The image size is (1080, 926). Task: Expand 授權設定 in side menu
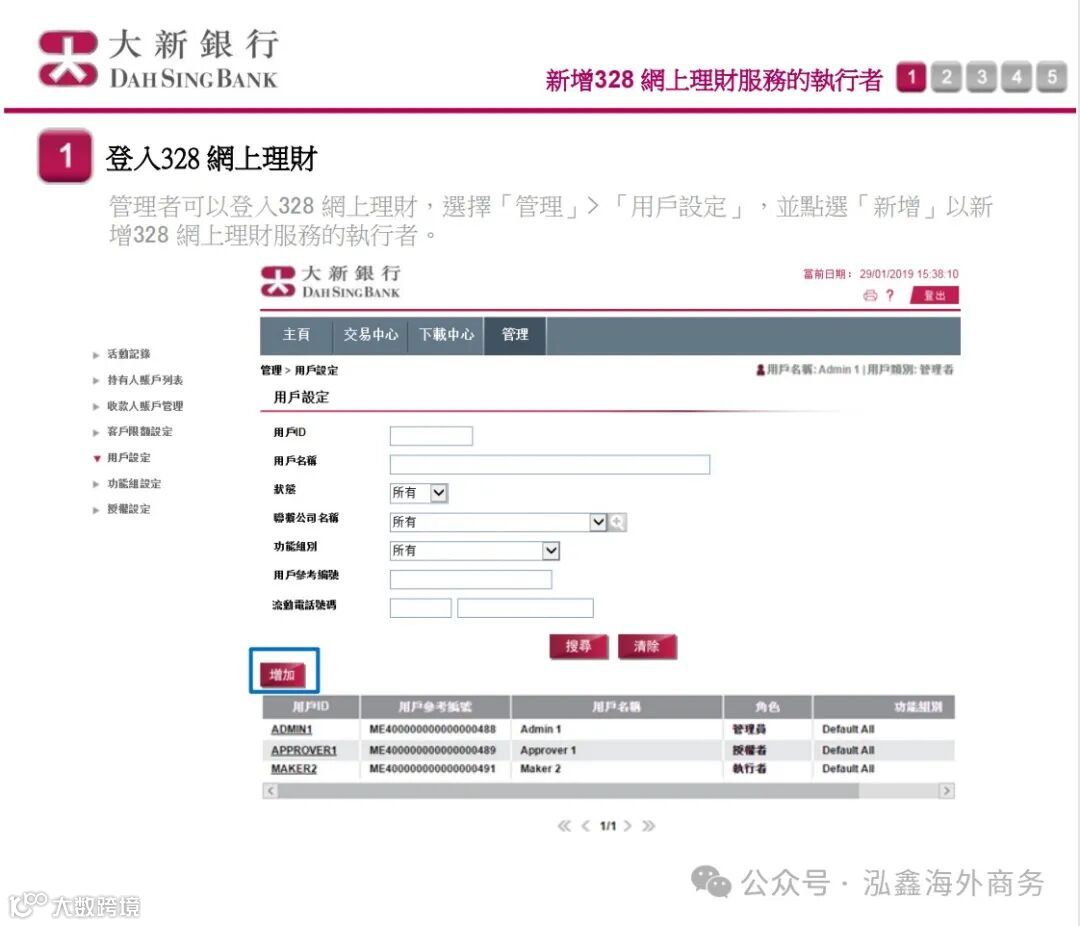pos(122,509)
